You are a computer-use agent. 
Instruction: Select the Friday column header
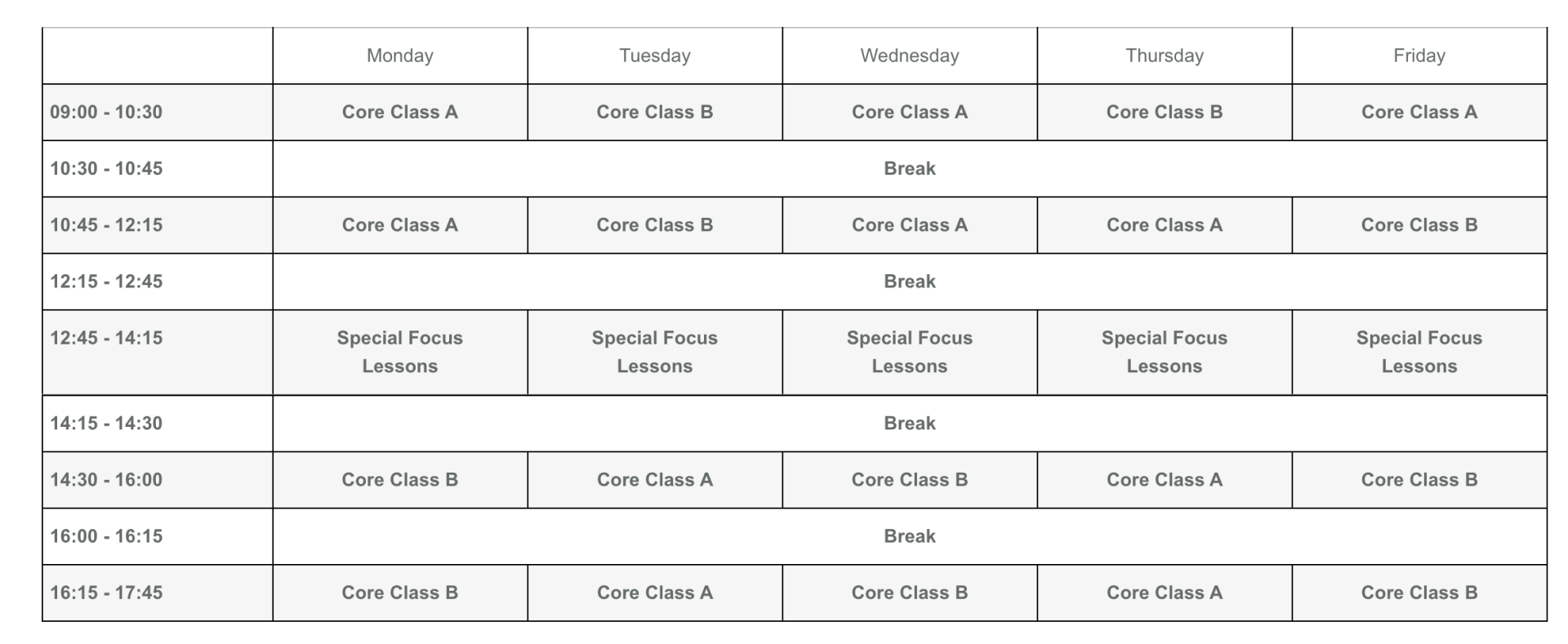tap(1419, 56)
